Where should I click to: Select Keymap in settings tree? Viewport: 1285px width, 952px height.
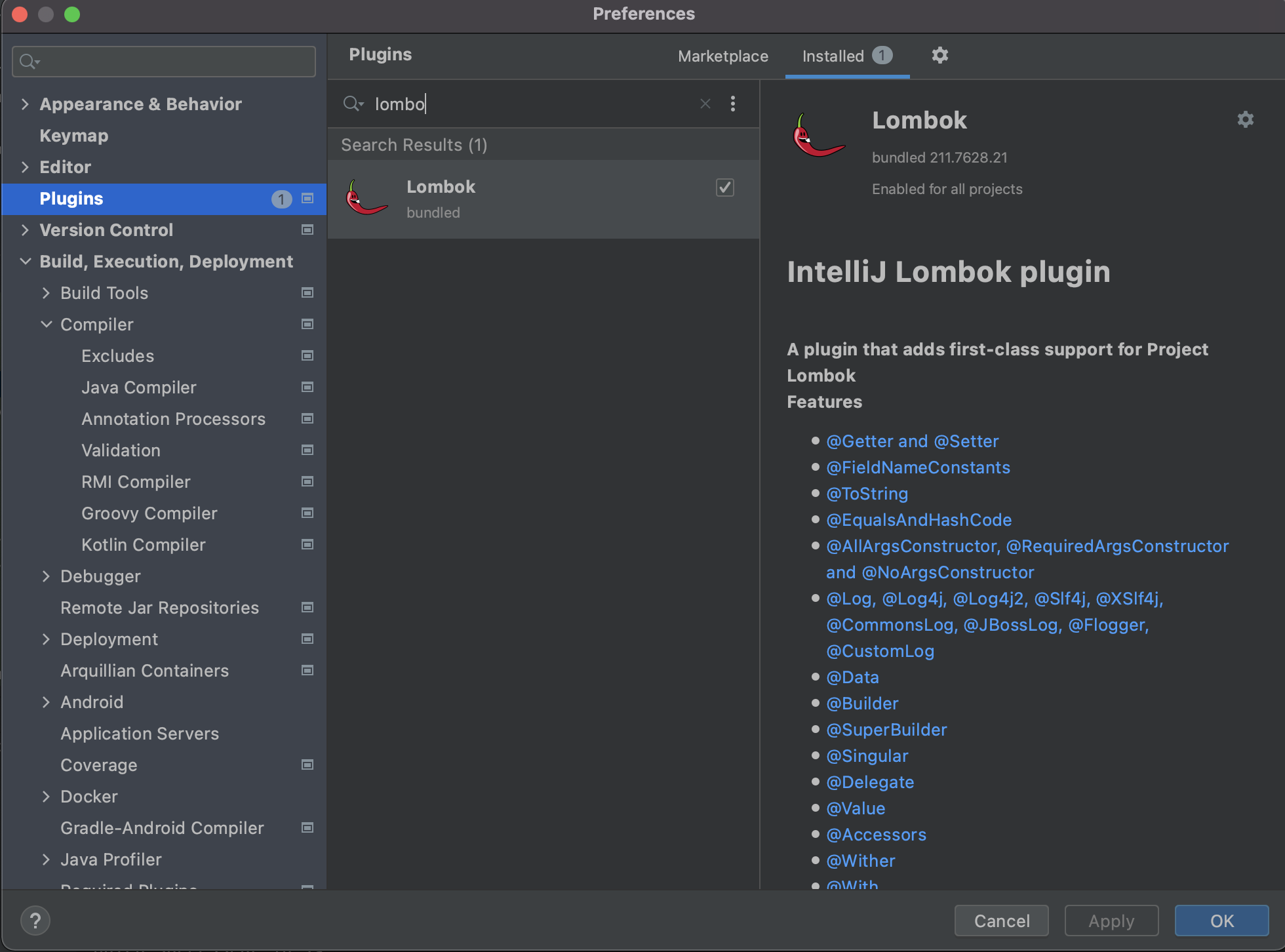pyautogui.click(x=73, y=135)
